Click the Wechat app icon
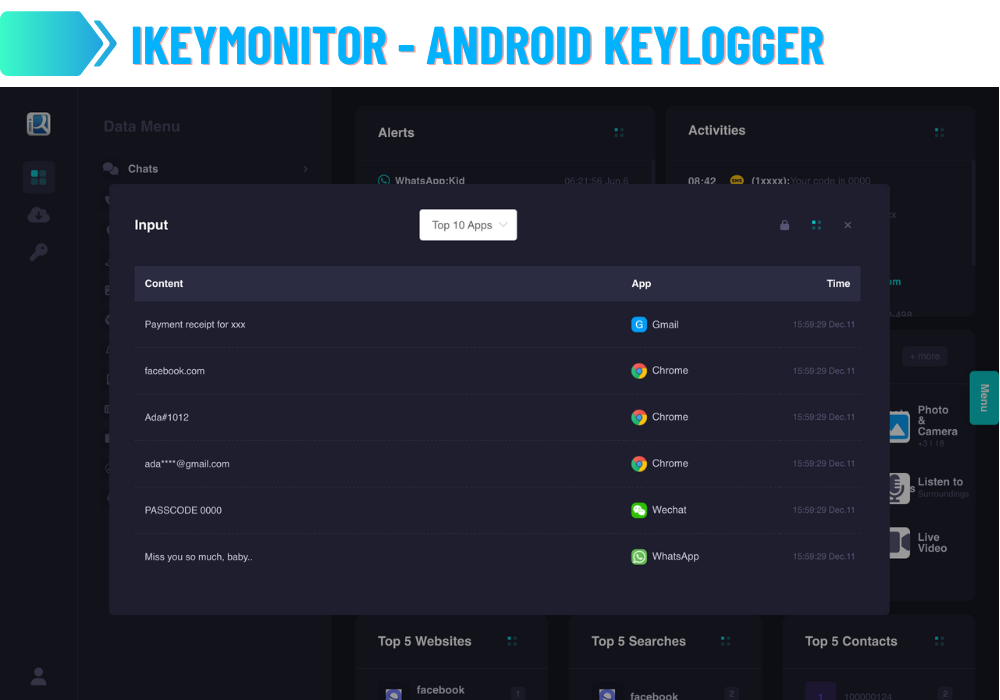Viewport: 1000px width, 700px height. pyautogui.click(x=639, y=510)
